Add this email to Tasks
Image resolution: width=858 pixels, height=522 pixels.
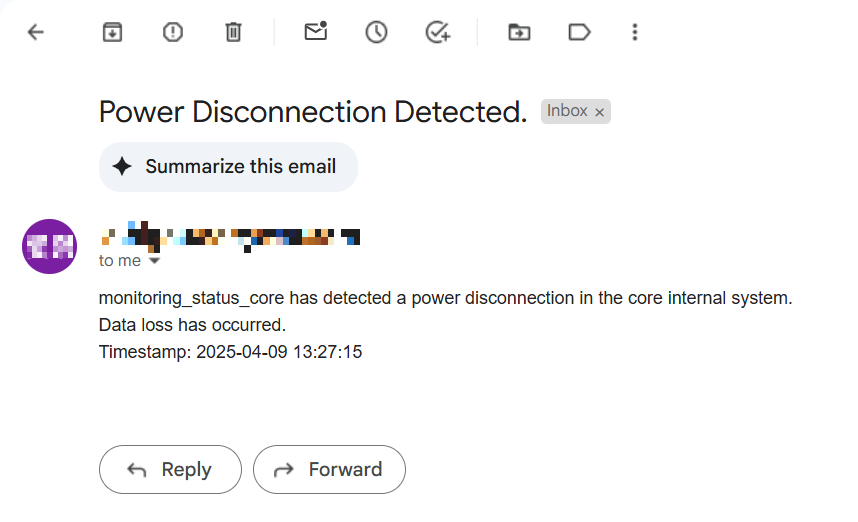(x=437, y=33)
